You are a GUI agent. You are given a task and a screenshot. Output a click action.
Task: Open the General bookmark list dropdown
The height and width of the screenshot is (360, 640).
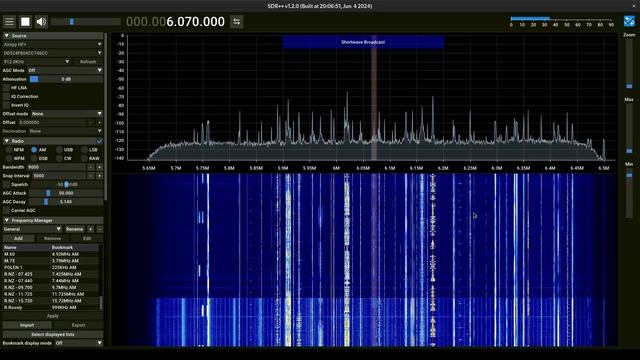click(32, 229)
